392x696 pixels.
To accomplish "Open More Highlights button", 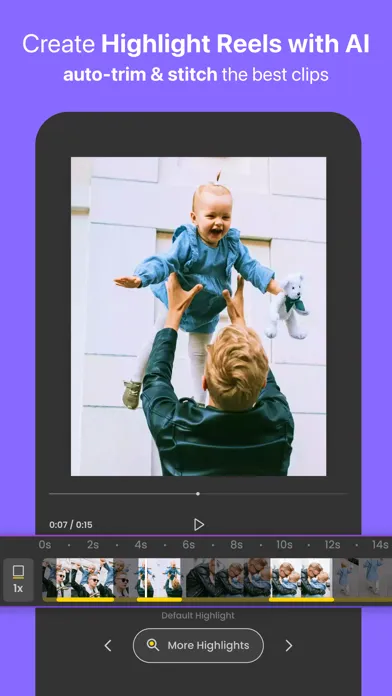I will (x=198, y=645).
